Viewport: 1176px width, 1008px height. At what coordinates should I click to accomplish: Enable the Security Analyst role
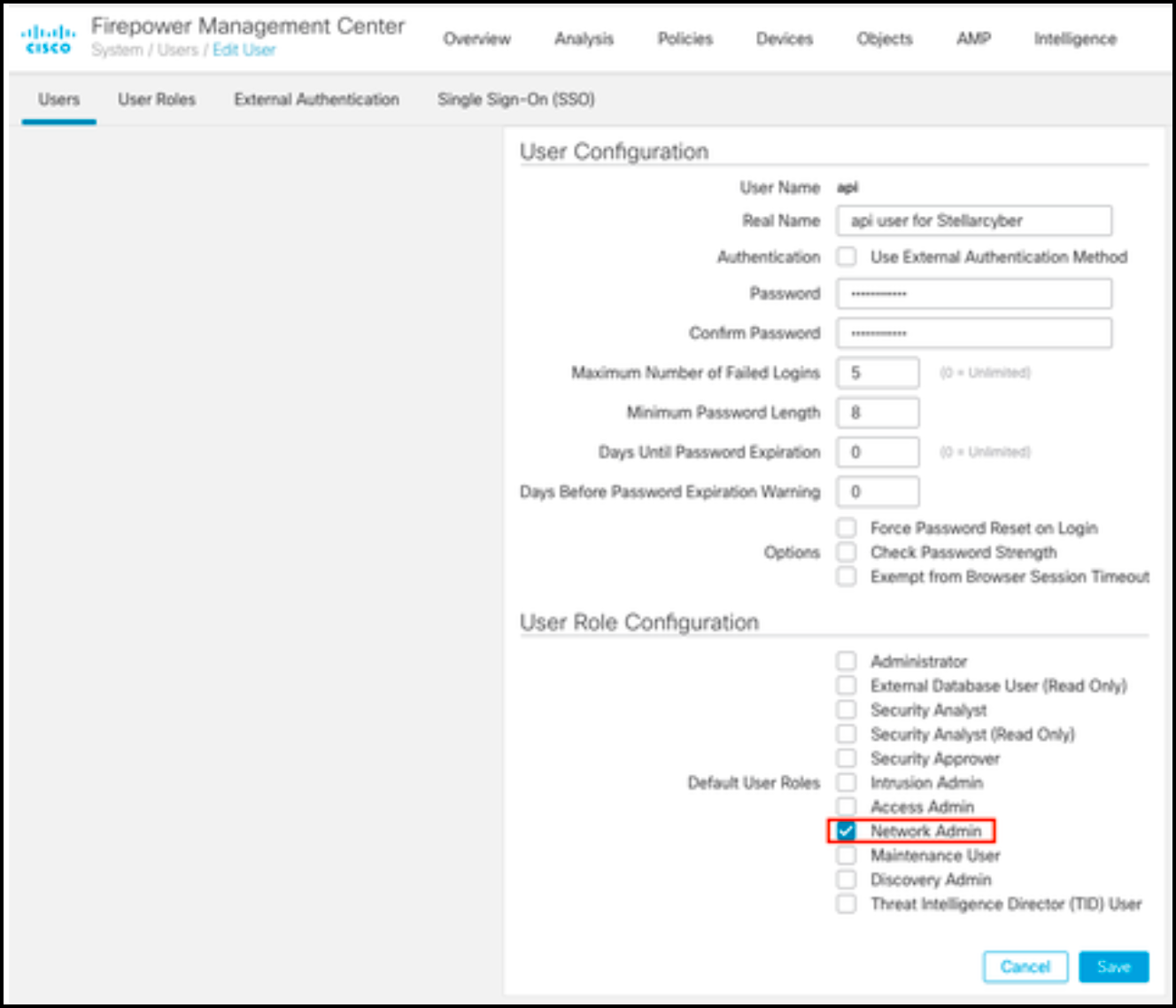[x=847, y=709]
